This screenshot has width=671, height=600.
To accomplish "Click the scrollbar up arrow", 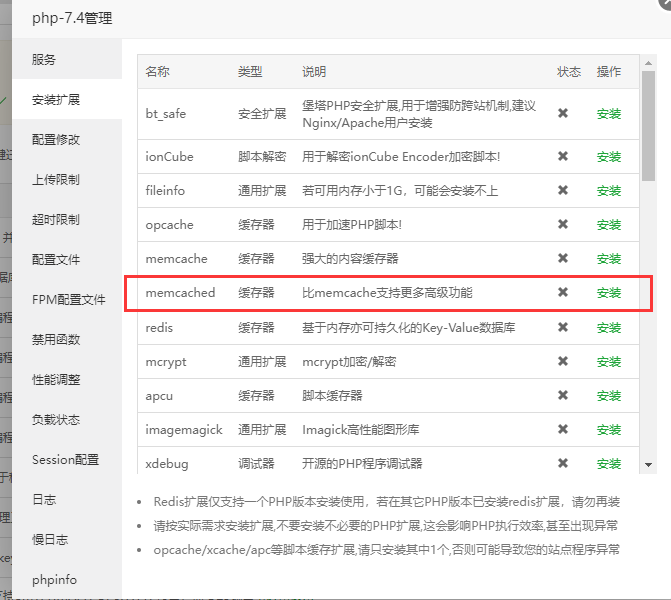I will click(x=648, y=63).
